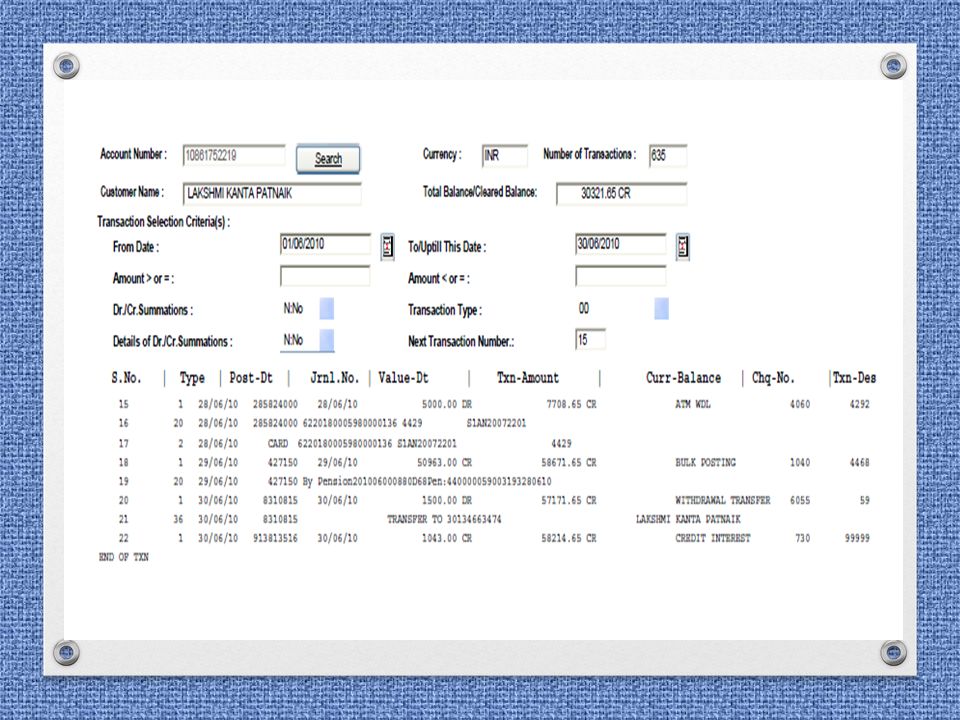Click the END OF TXN marker text
Image resolution: width=960 pixels, height=720 pixels.
click(x=124, y=557)
